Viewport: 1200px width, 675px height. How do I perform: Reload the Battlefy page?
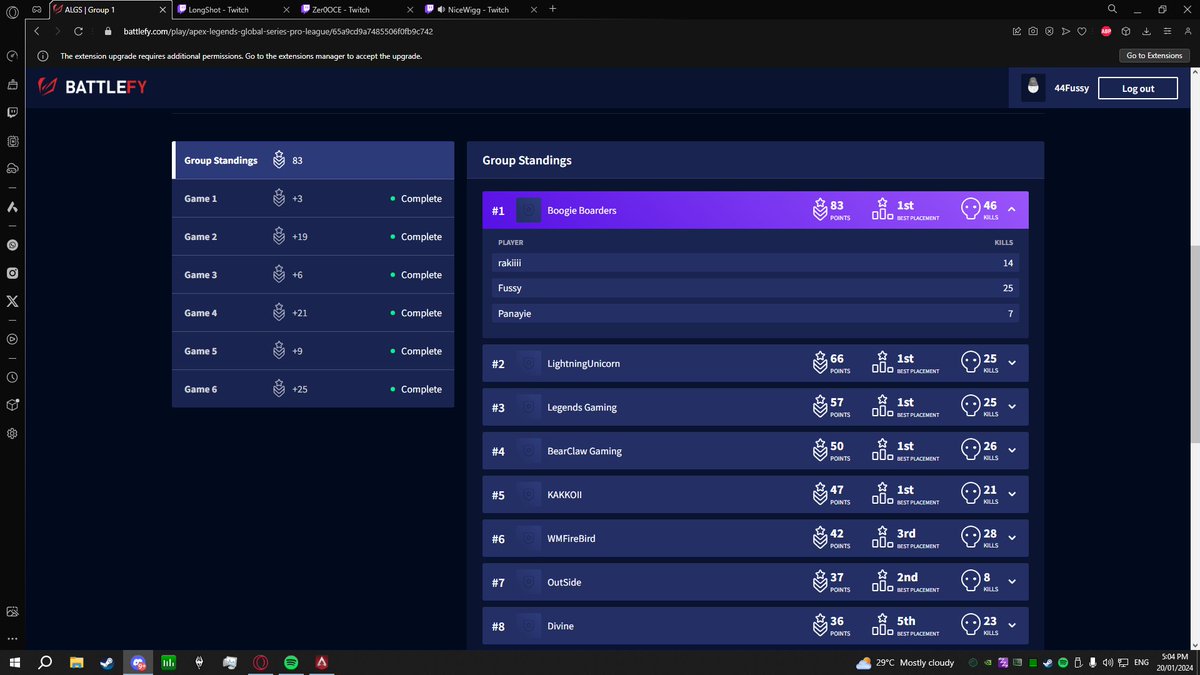coord(78,31)
